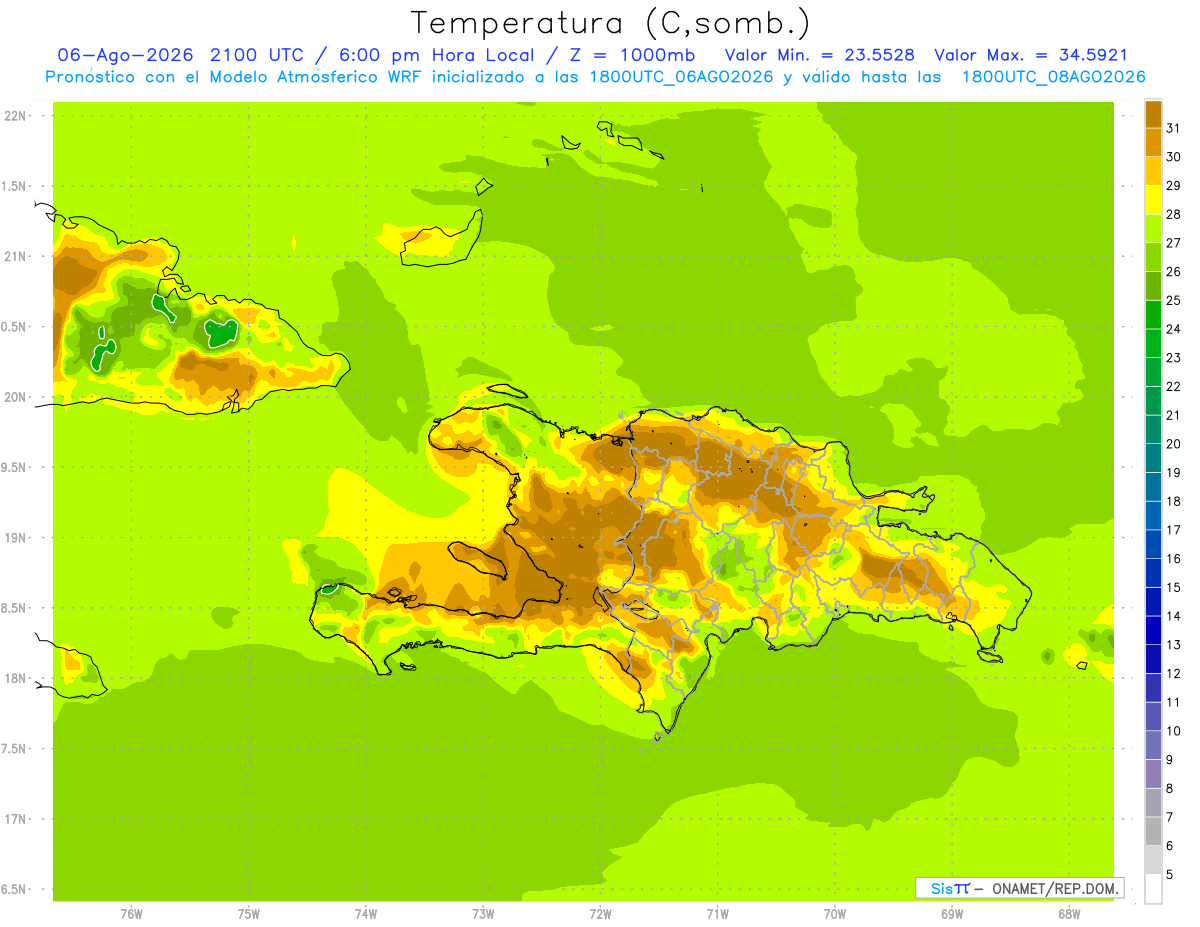Pick the legend swatch between 20 and 21
This screenshot has width=1200, height=927.
click(x=1153, y=429)
